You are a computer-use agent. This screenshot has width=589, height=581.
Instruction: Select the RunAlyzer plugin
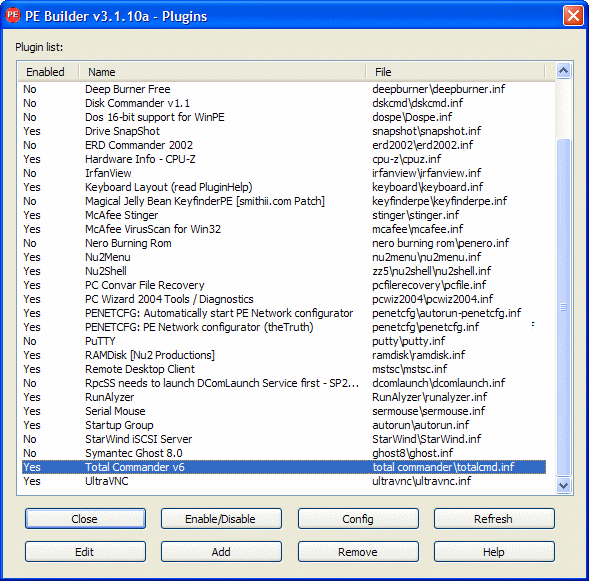click(x=284, y=397)
